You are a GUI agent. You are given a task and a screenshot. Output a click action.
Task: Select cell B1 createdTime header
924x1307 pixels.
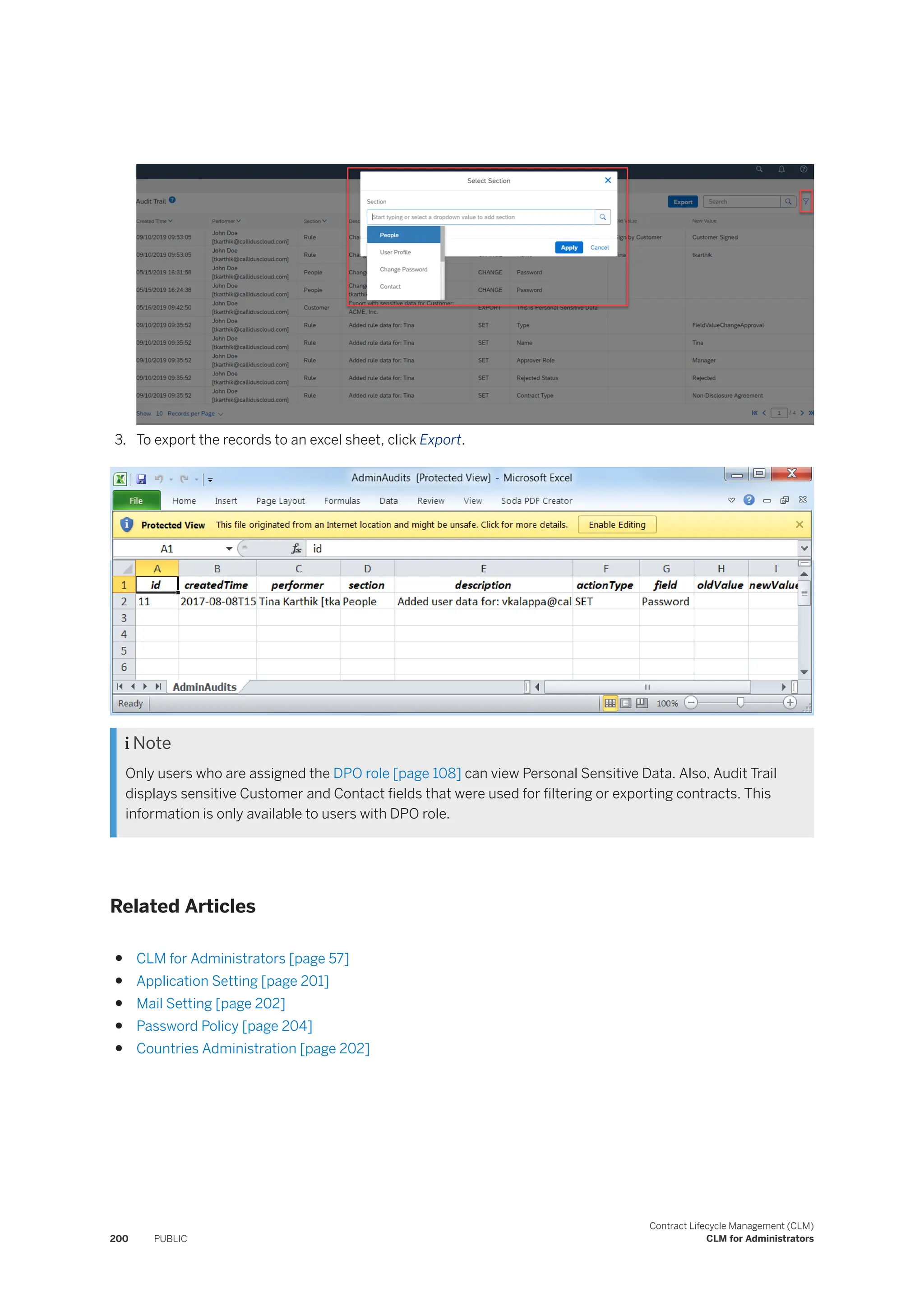(217, 585)
